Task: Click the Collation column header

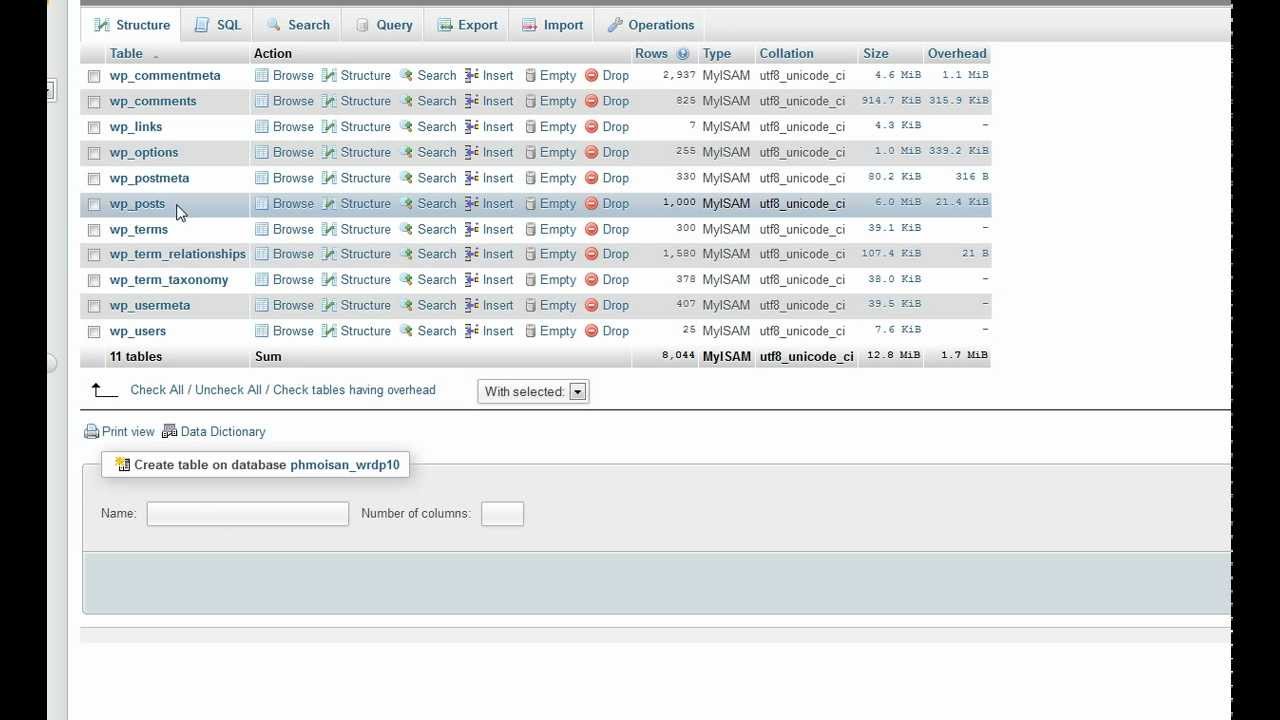Action: pos(786,54)
